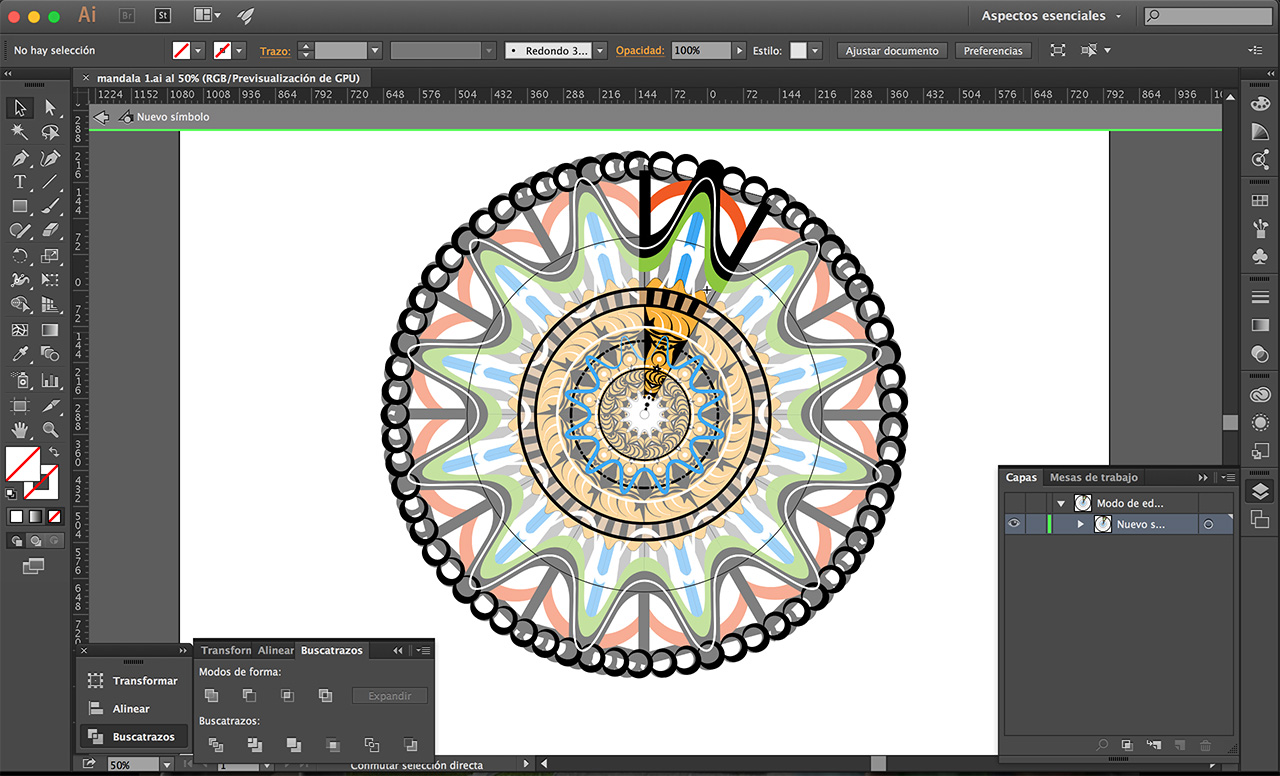The image size is (1280, 776).
Task: Switch to Mesas de trabajo tab
Action: [x=1093, y=477]
